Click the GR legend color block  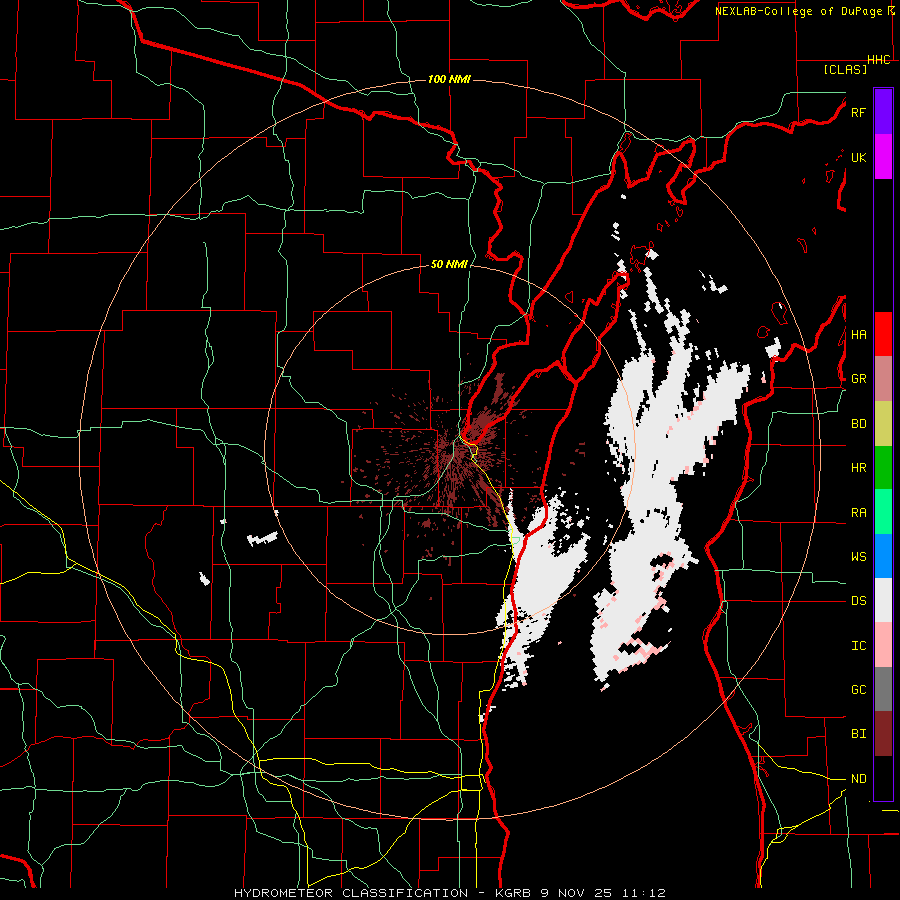pos(883,378)
